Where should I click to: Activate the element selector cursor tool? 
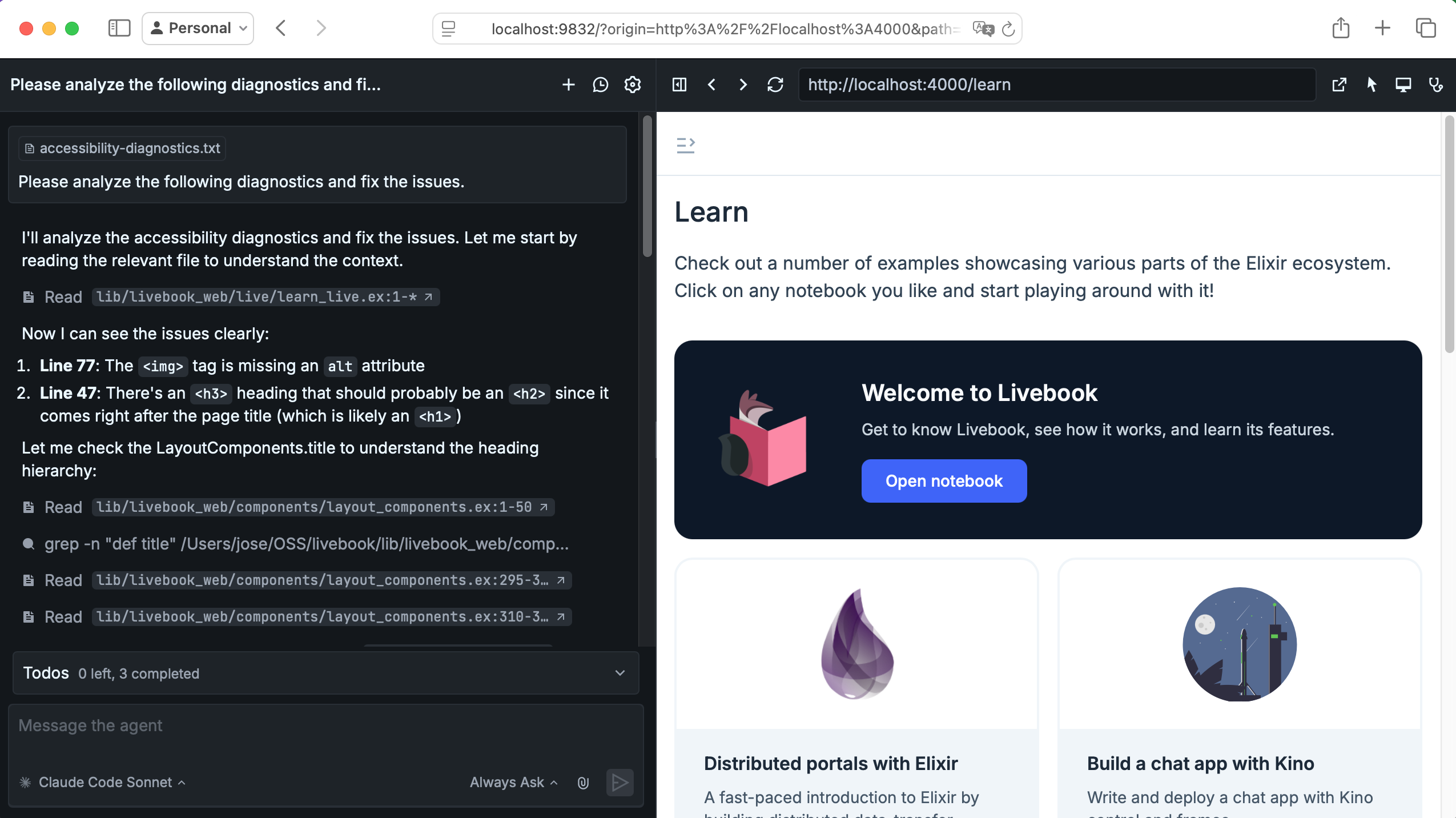[x=1371, y=85]
